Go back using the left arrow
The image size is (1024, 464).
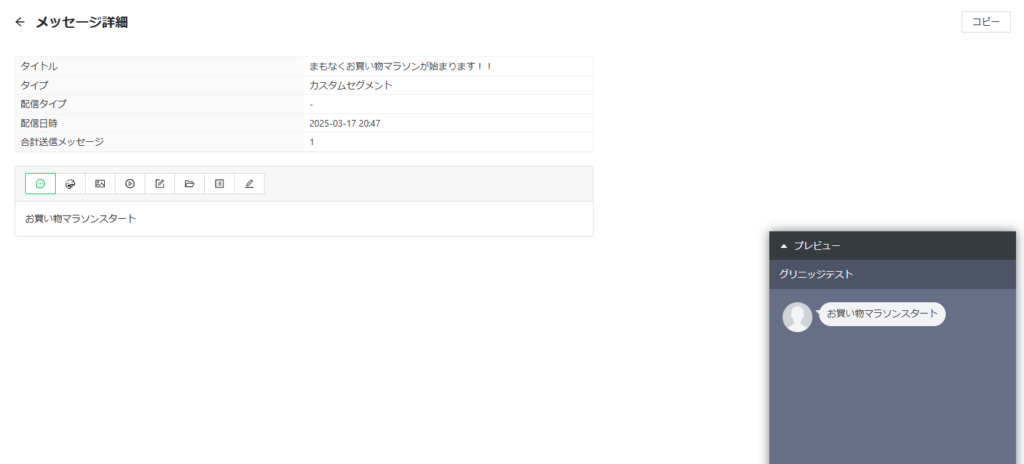[x=20, y=22]
